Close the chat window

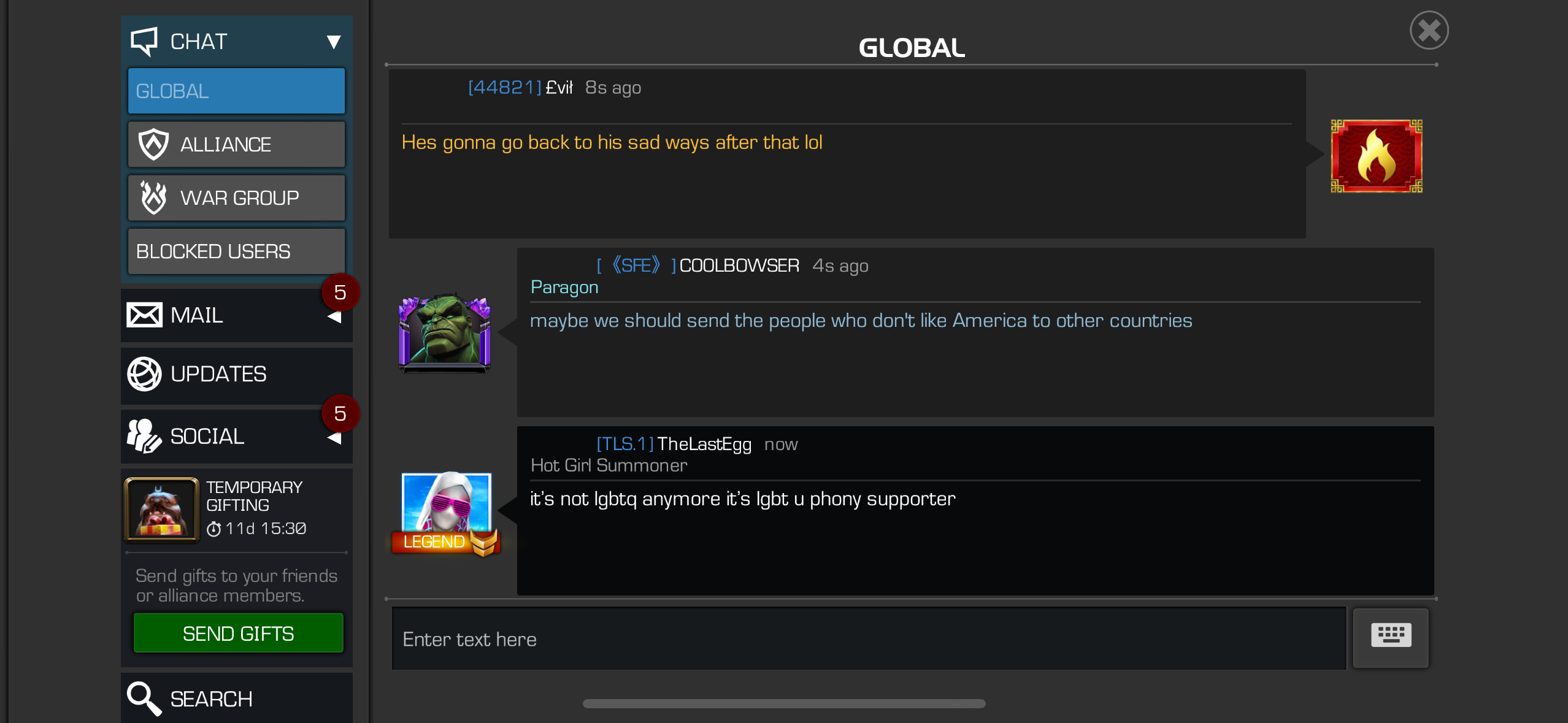coord(1429,30)
